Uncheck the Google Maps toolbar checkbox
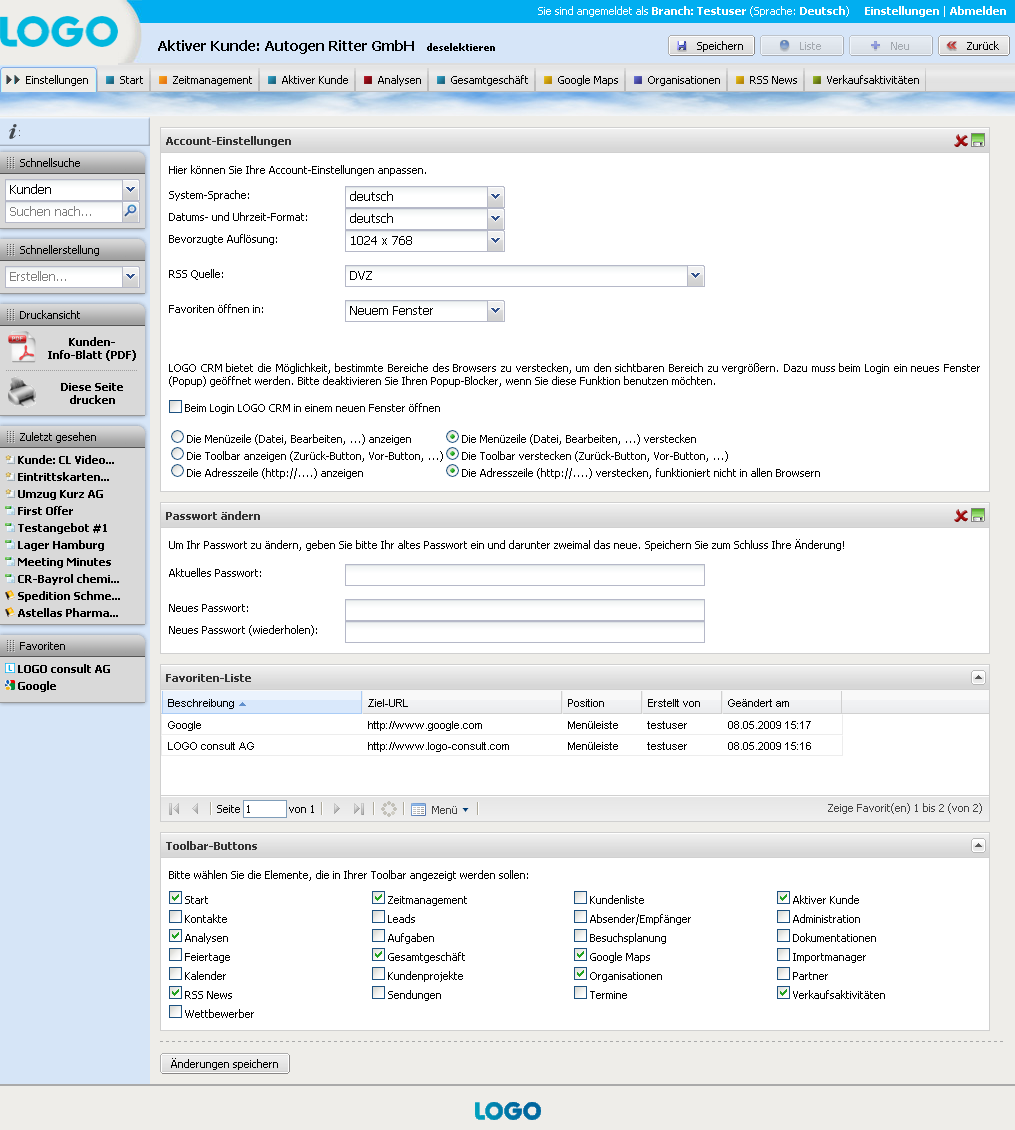The width and height of the screenshot is (1015, 1130). 580,955
